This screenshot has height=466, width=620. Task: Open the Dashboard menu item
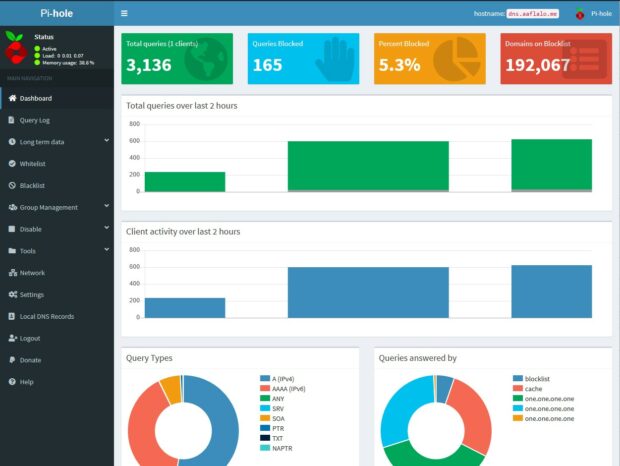pyautogui.click(x=36, y=98)
